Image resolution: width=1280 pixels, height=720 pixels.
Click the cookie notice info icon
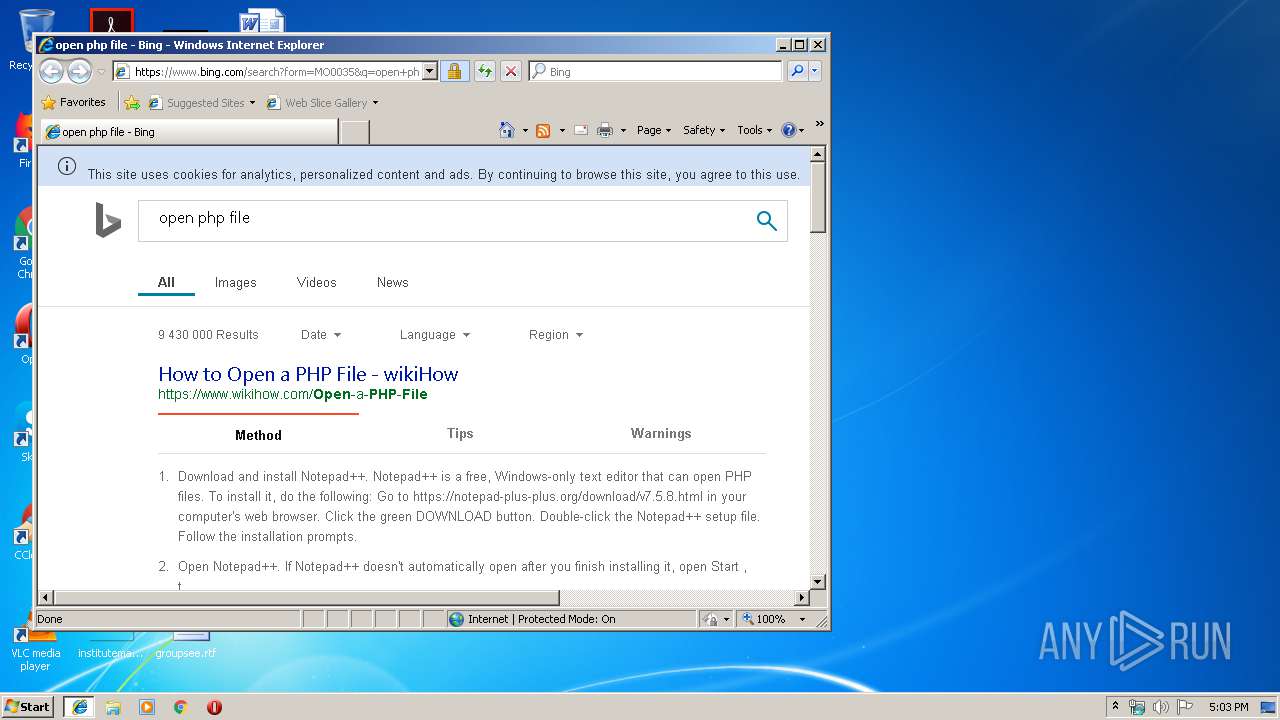tap(67, 166)
